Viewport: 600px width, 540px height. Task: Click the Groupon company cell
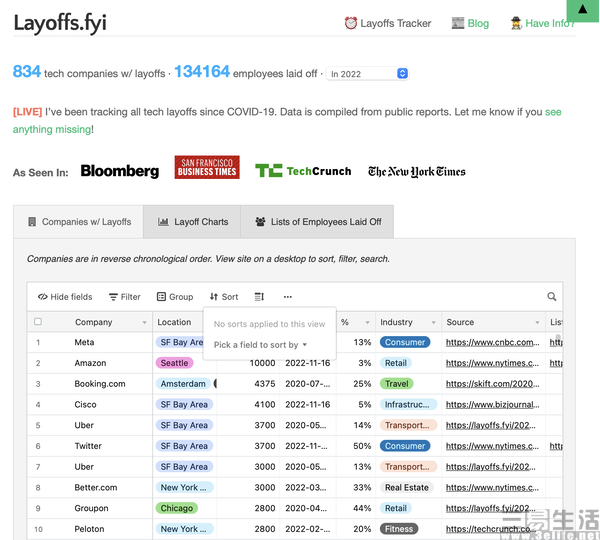tap(91, 508)
